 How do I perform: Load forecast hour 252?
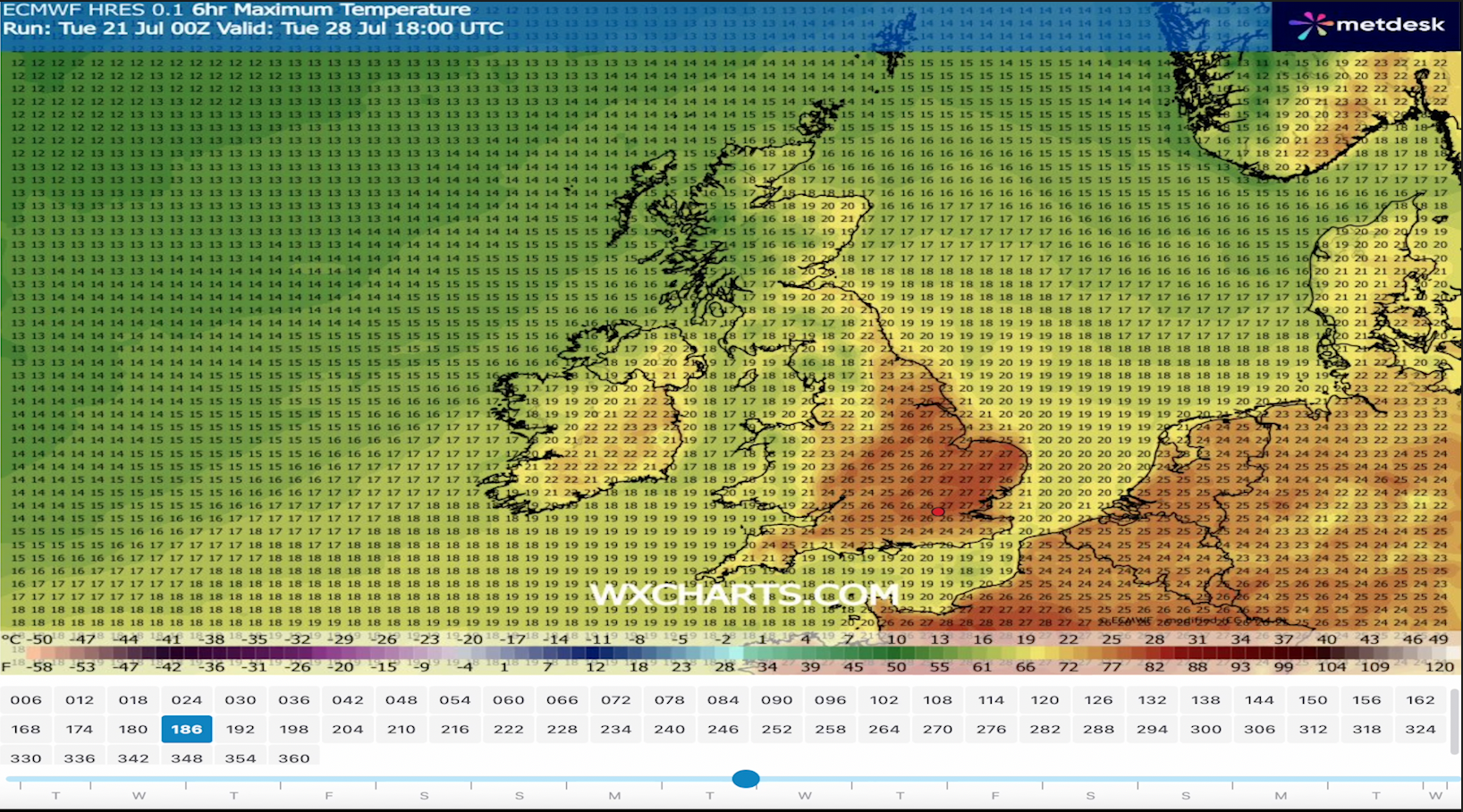pos(777,730)
